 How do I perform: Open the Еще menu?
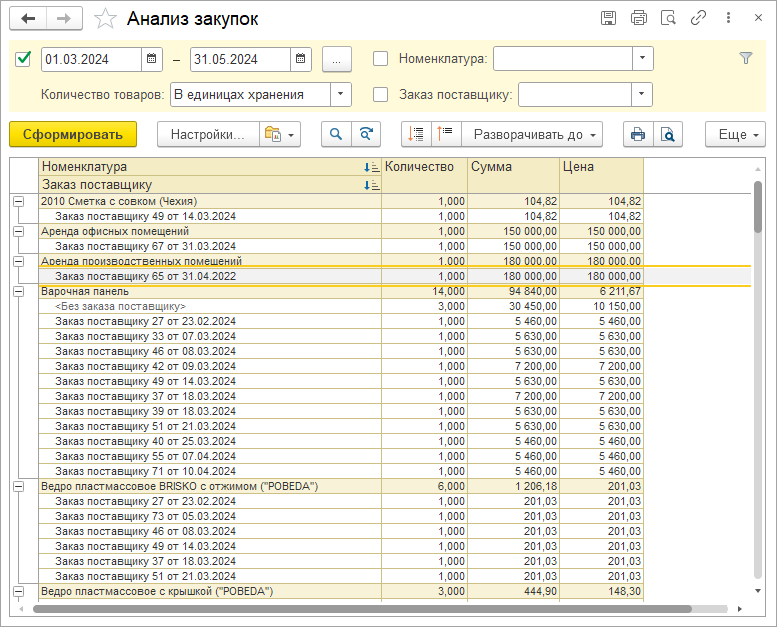coord(735,134)
